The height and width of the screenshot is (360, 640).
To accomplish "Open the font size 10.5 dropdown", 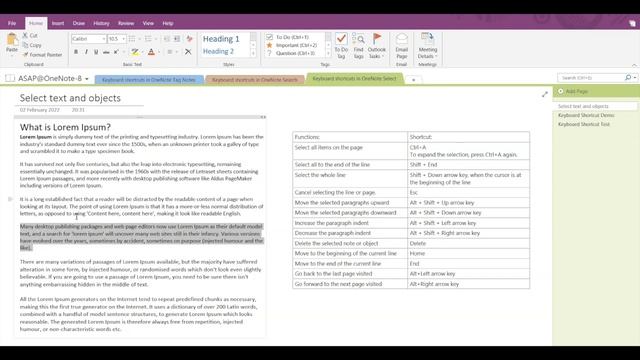I will (124, 39).
